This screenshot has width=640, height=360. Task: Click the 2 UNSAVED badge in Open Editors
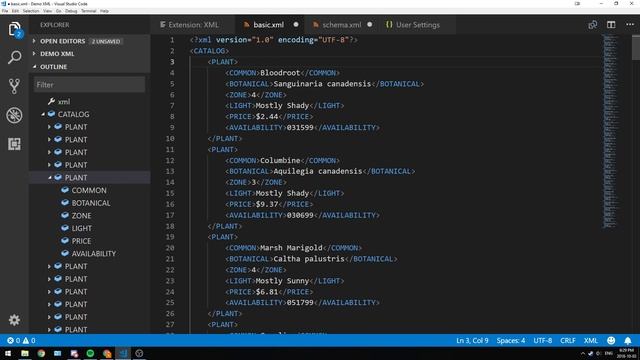click(106, 41)
